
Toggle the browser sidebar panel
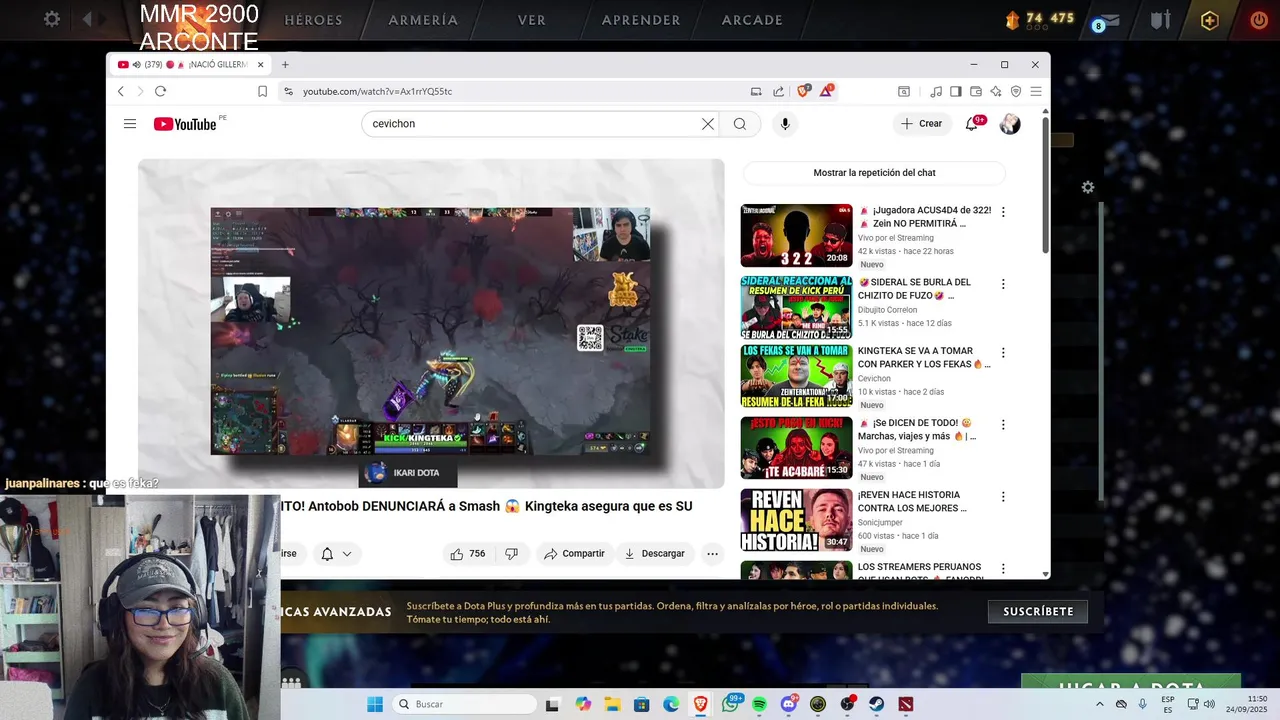point(956,91)
